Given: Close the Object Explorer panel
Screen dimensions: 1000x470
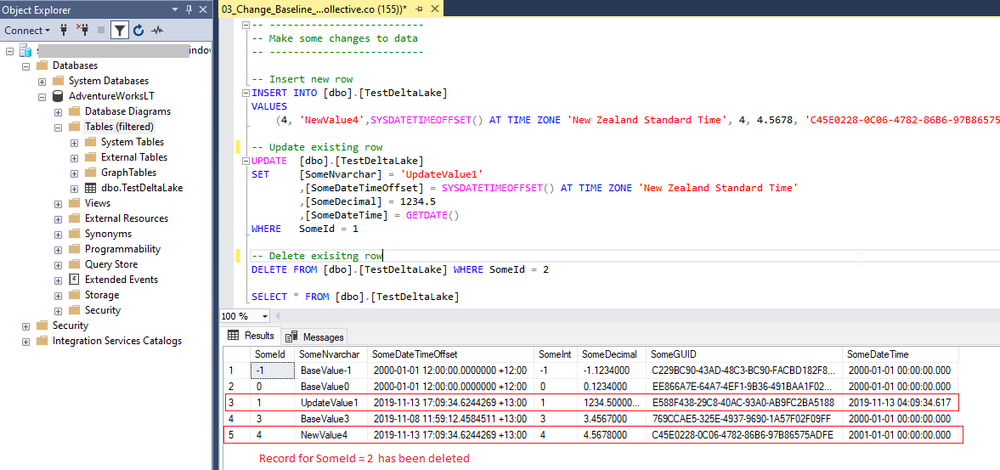Looking at the screenshot, I should (202, 10).
